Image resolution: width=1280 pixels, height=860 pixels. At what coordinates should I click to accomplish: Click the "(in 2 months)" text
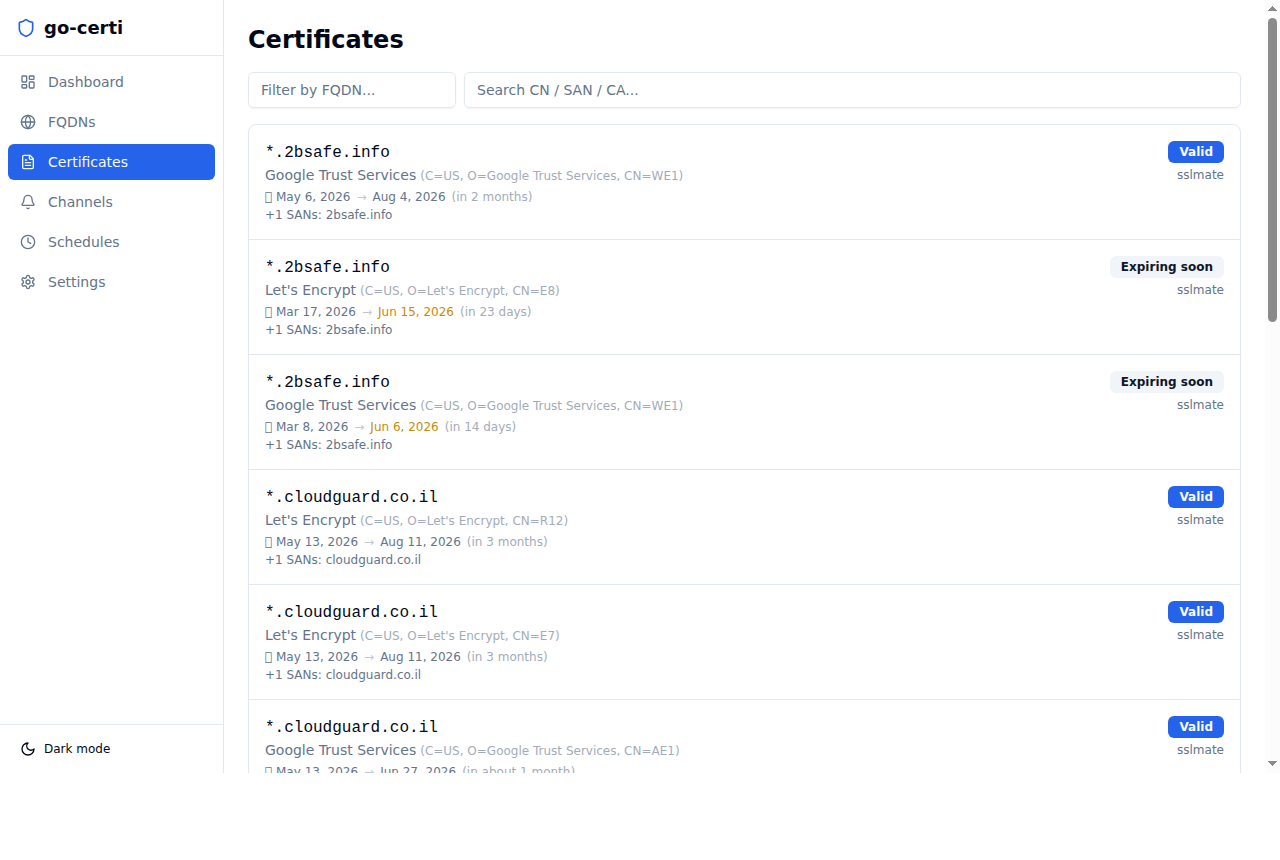pyautogui.click(x=492, y=197)
